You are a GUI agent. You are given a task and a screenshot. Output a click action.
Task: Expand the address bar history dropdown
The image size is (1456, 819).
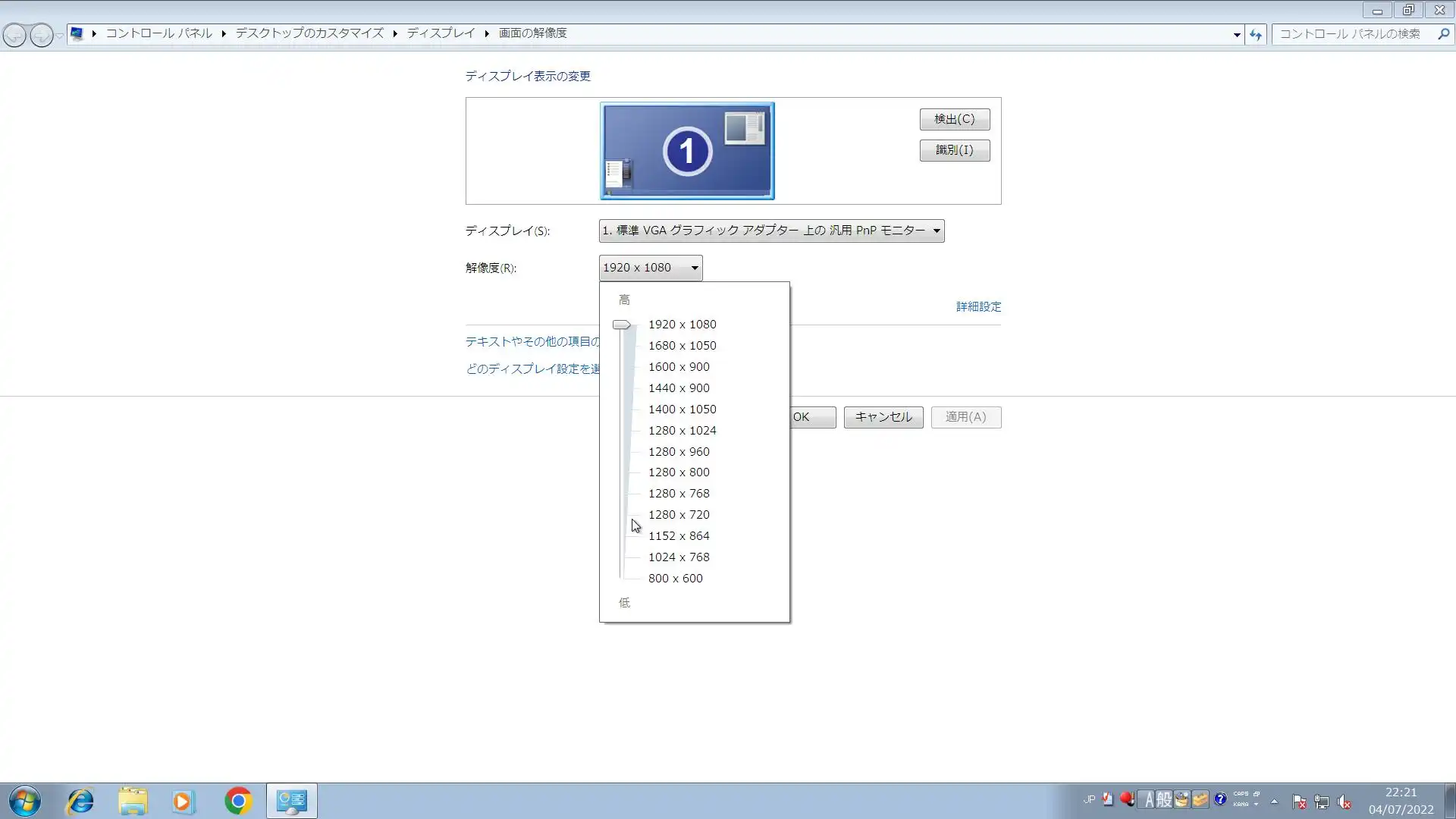(x=1237, y=34)
